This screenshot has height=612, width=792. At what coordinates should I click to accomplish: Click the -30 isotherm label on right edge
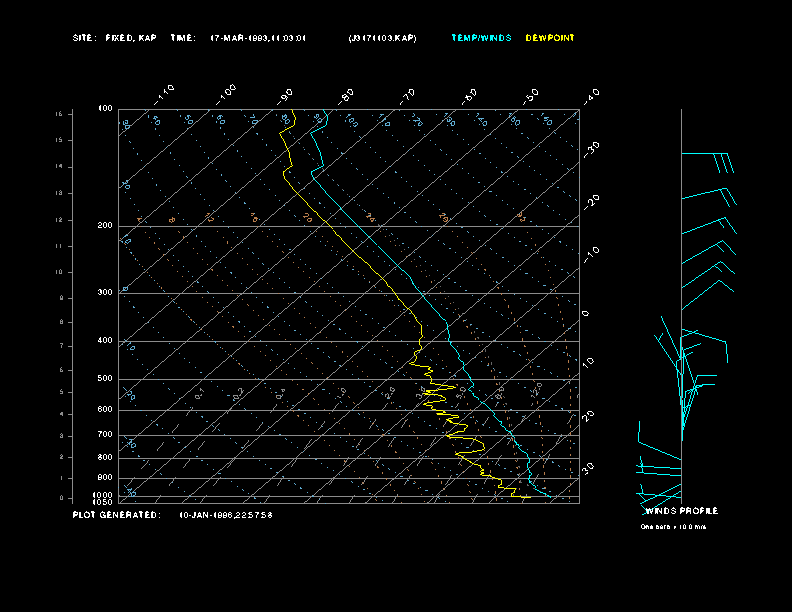tap(592, 149)
